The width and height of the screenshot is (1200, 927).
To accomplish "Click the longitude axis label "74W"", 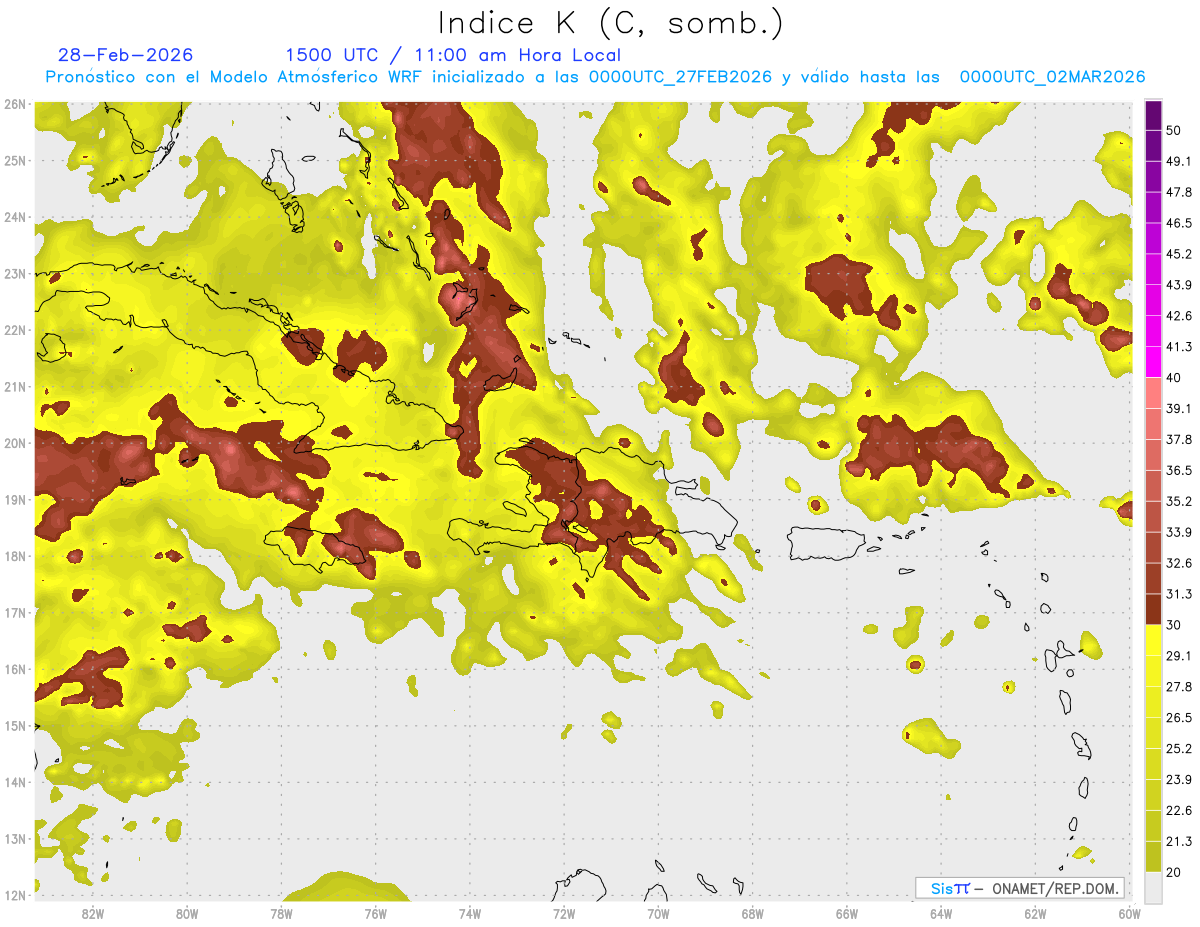I will pos(470,914).
